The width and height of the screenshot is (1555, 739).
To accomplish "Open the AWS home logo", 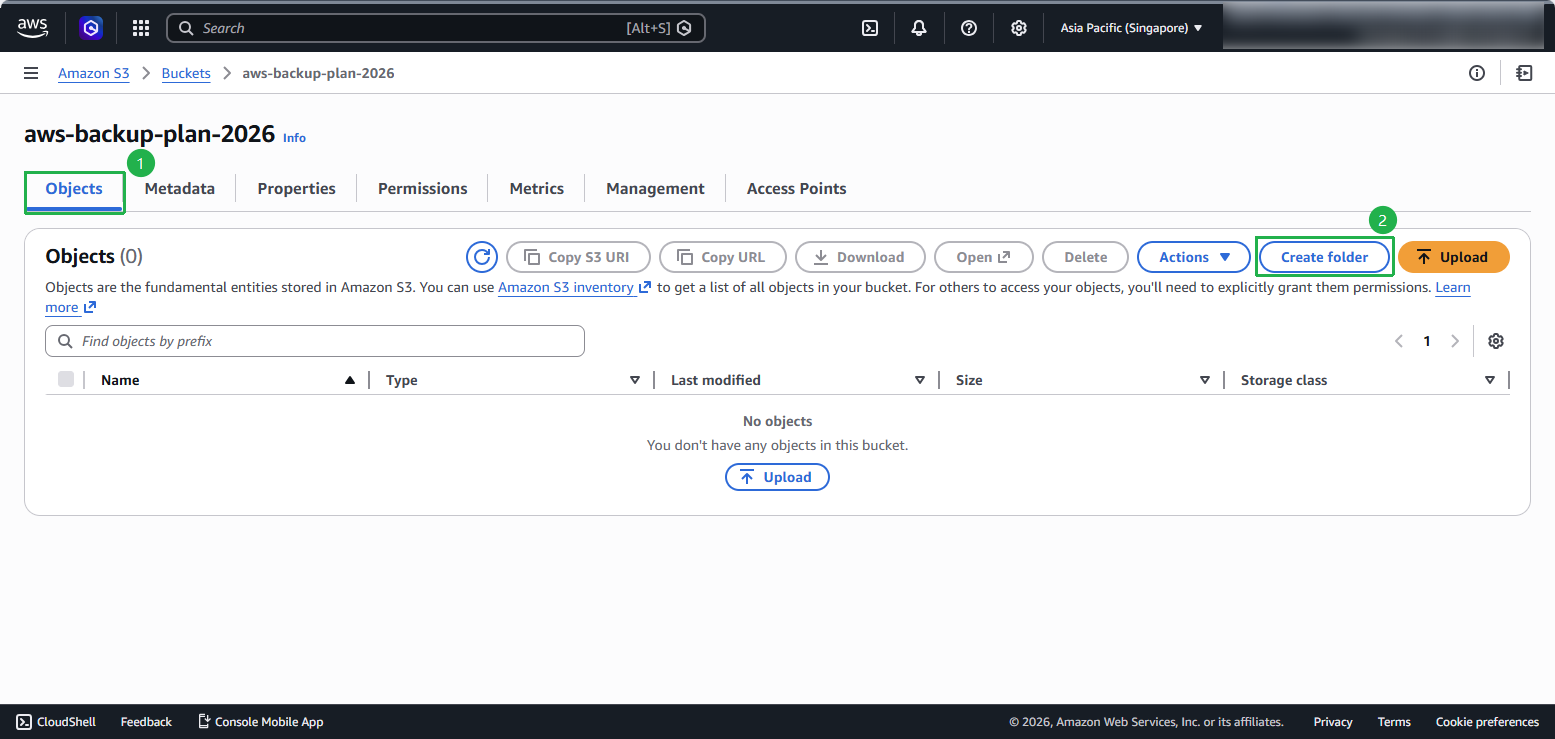I will pos(32,28).
